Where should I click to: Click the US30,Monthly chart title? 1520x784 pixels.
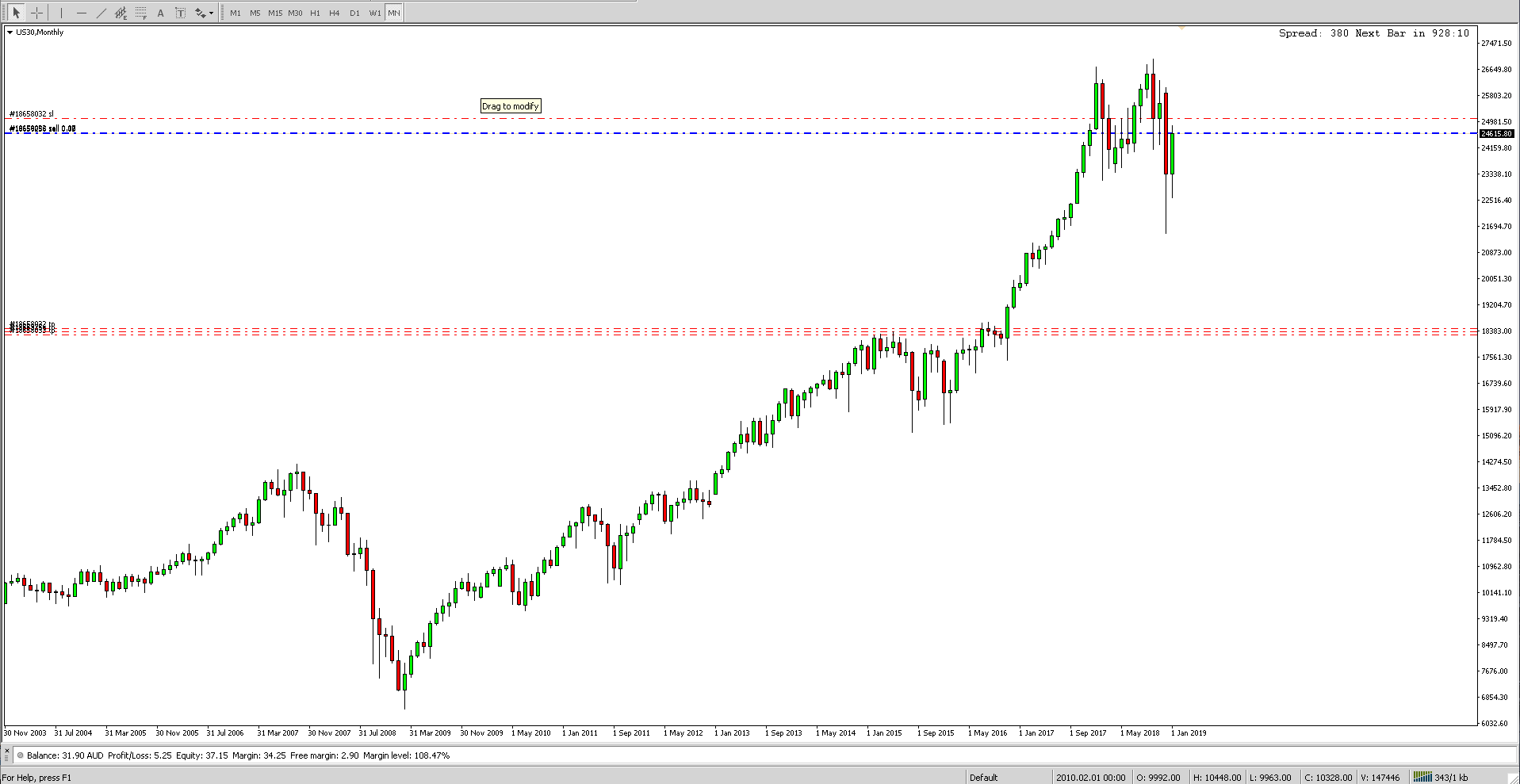(40, 33)
